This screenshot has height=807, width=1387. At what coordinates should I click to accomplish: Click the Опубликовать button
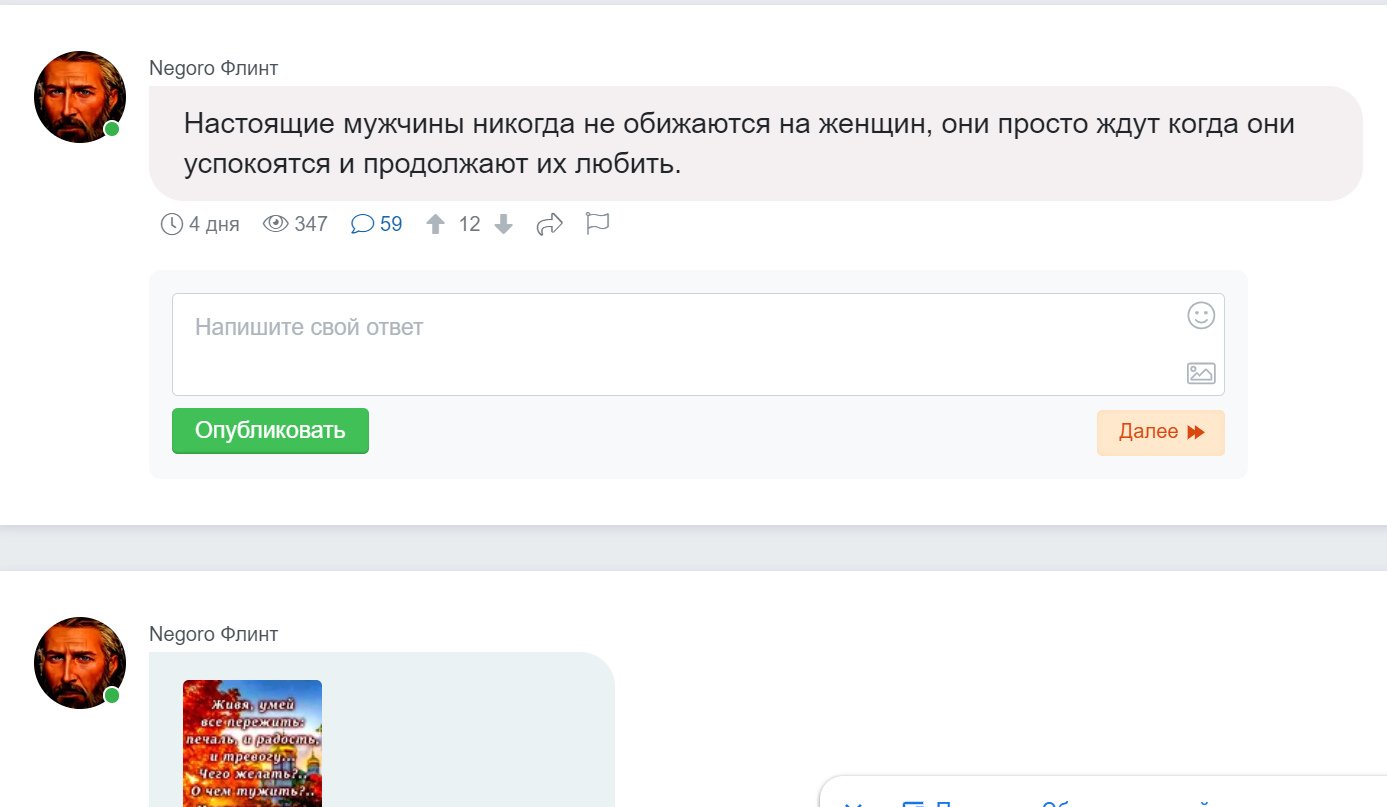(270, 431)
